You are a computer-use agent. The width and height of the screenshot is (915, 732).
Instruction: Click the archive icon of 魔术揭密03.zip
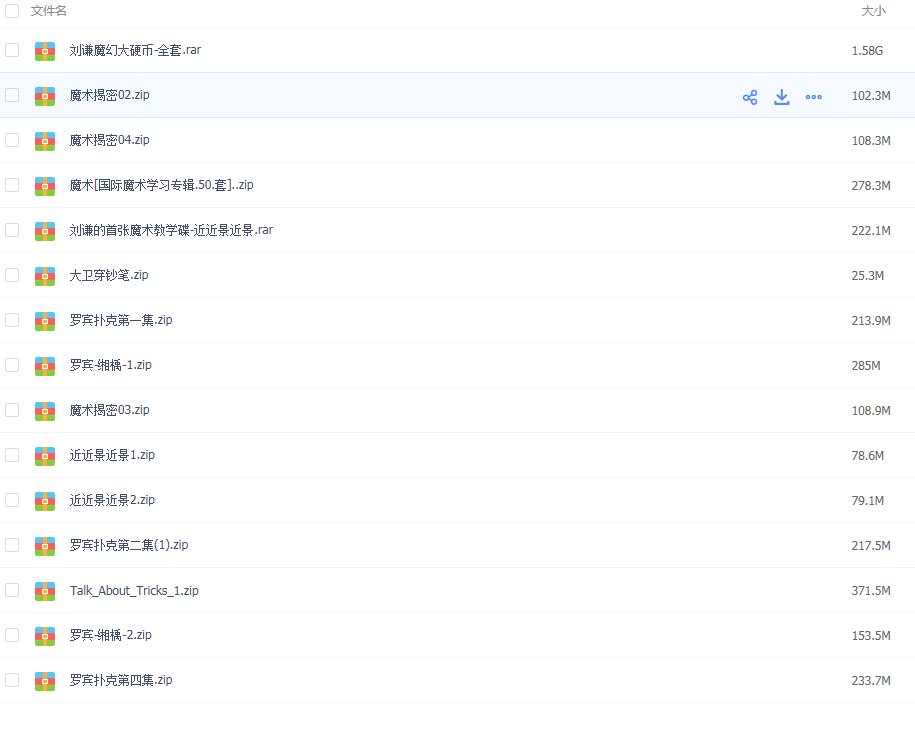click(45, 411)
